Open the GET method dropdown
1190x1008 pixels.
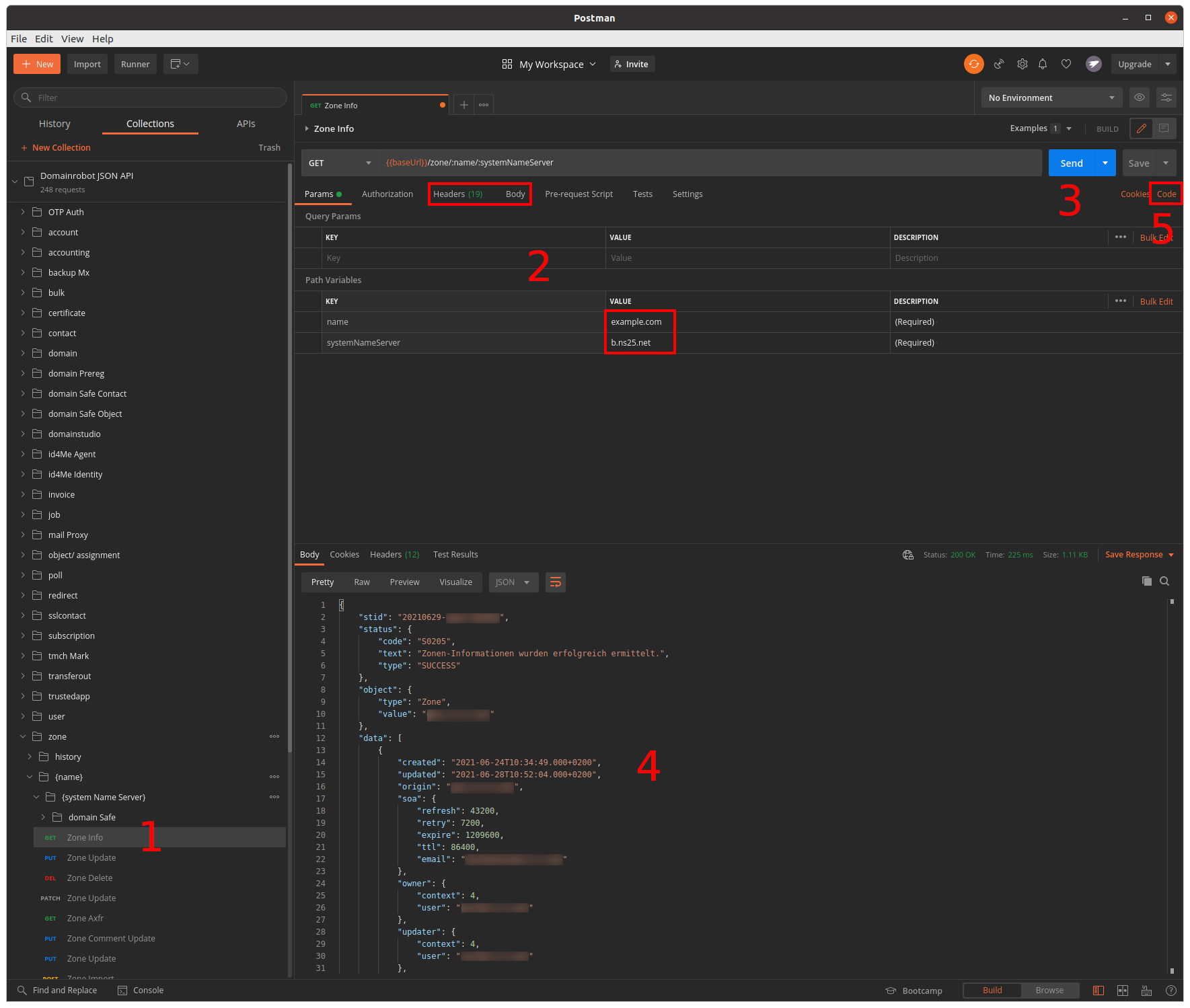[340, 163]
